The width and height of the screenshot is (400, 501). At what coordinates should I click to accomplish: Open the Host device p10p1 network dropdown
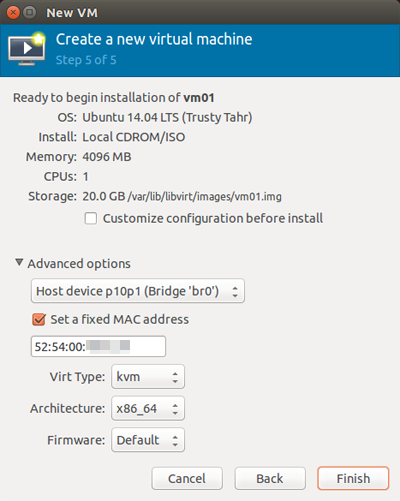(x=138, y=291)
